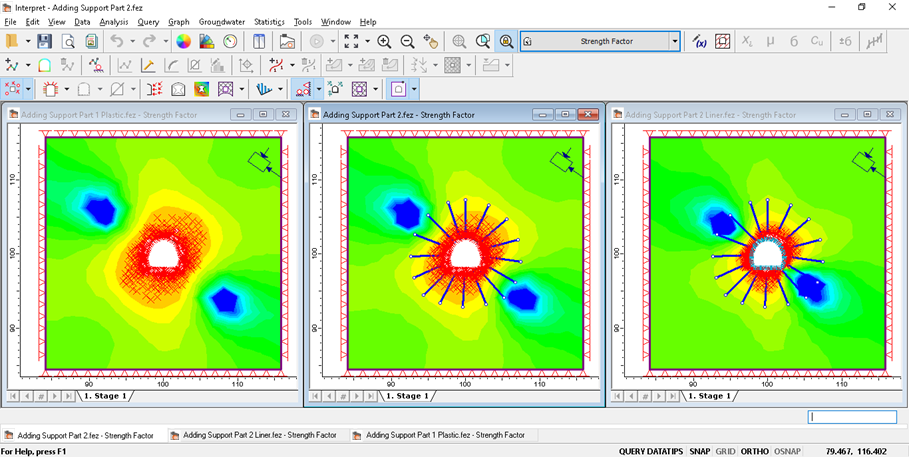Click the contour legend gradient icon
The image size is (909, 457).
click(x=207, y=42)
